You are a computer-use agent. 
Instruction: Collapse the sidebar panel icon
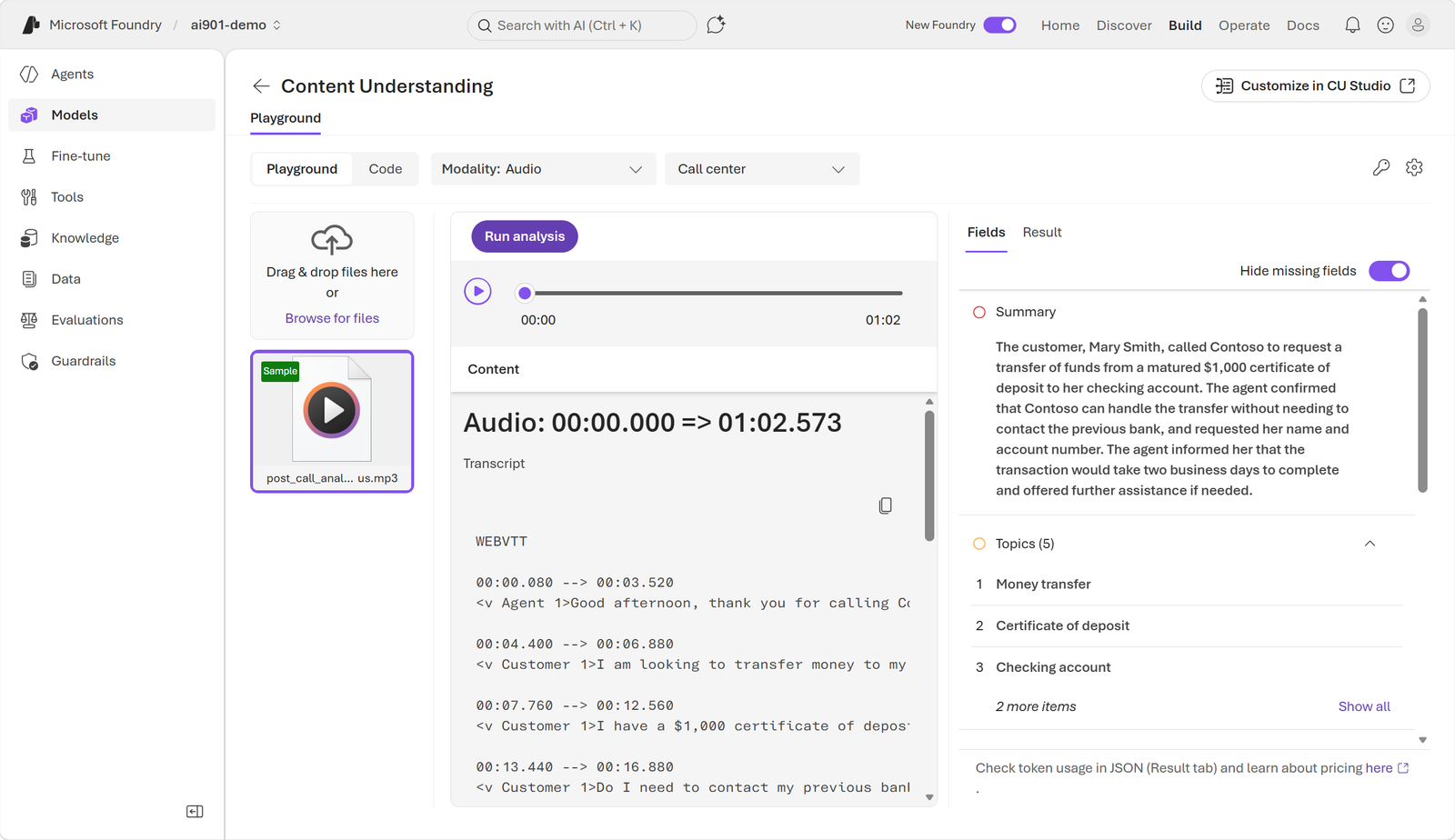tap(195, 812)
